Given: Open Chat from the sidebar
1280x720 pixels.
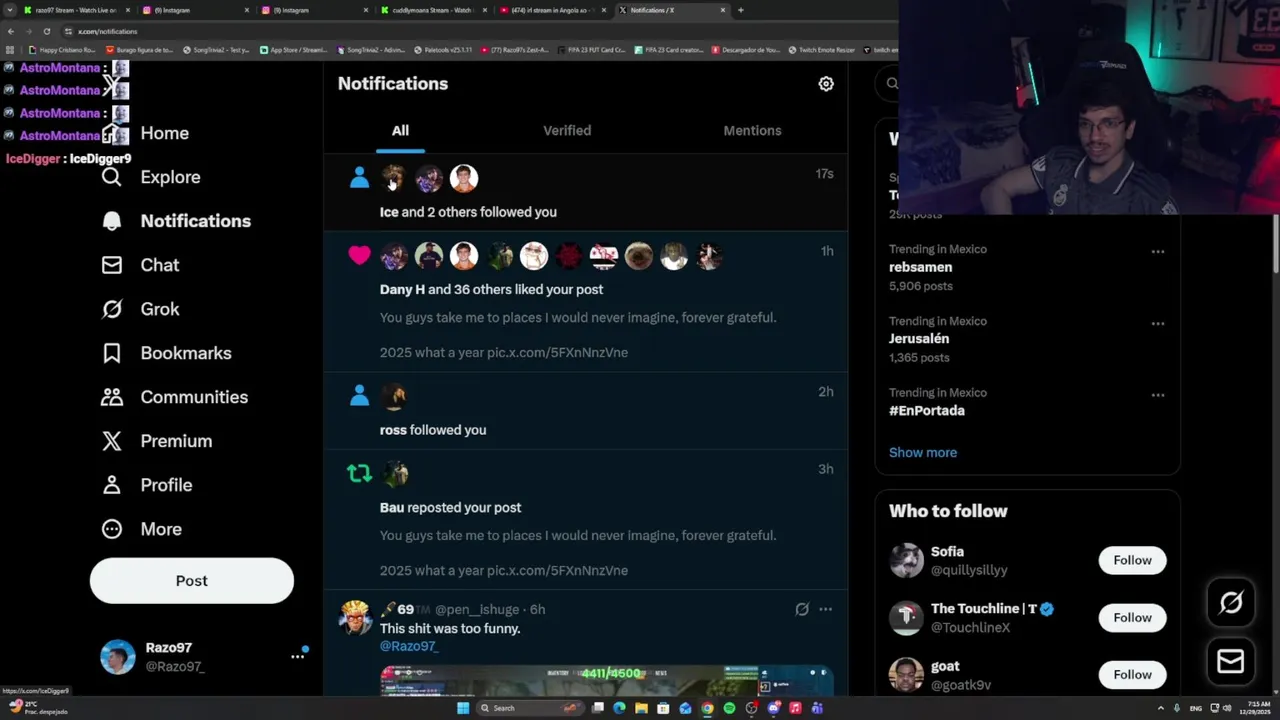Looking at the screenshot, I should [x=140, y=265].
